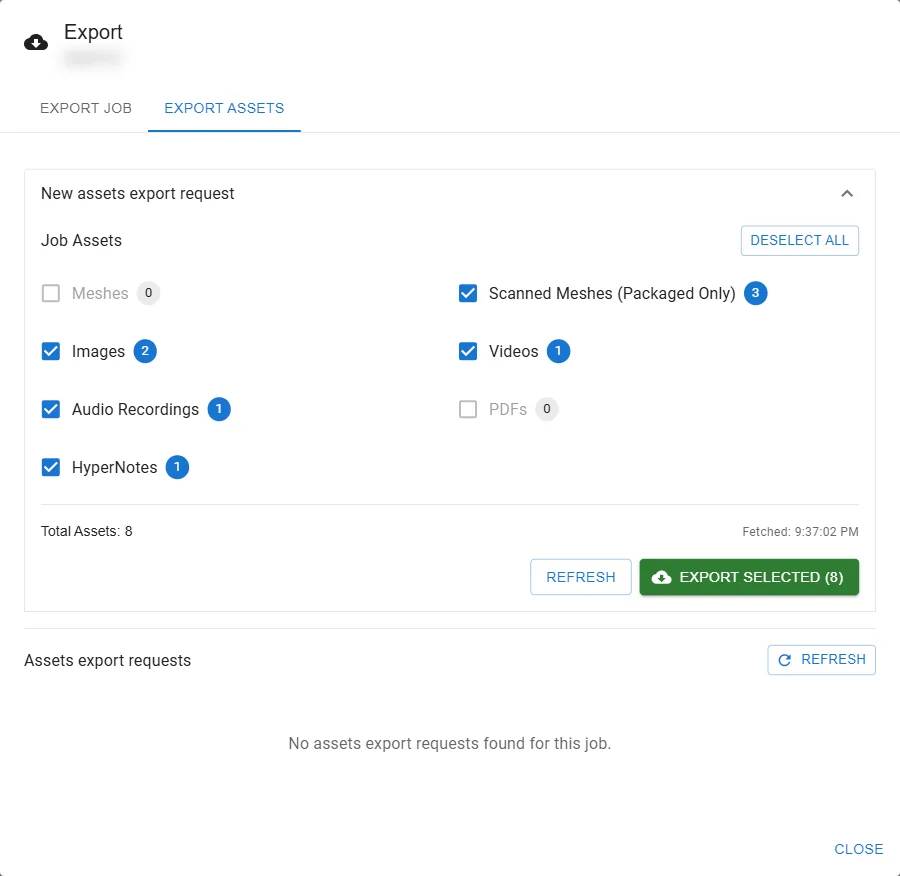Click the Export dialog title text
Image resolution: width=900 pixels, height=876 pixels.
pyautogui.click(x=93, y=32)
